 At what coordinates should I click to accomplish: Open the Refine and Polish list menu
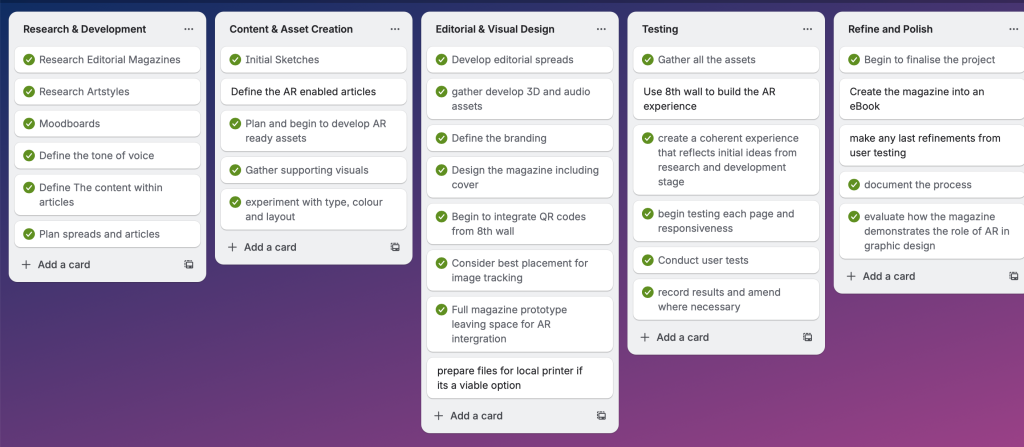pos(1013,29)
